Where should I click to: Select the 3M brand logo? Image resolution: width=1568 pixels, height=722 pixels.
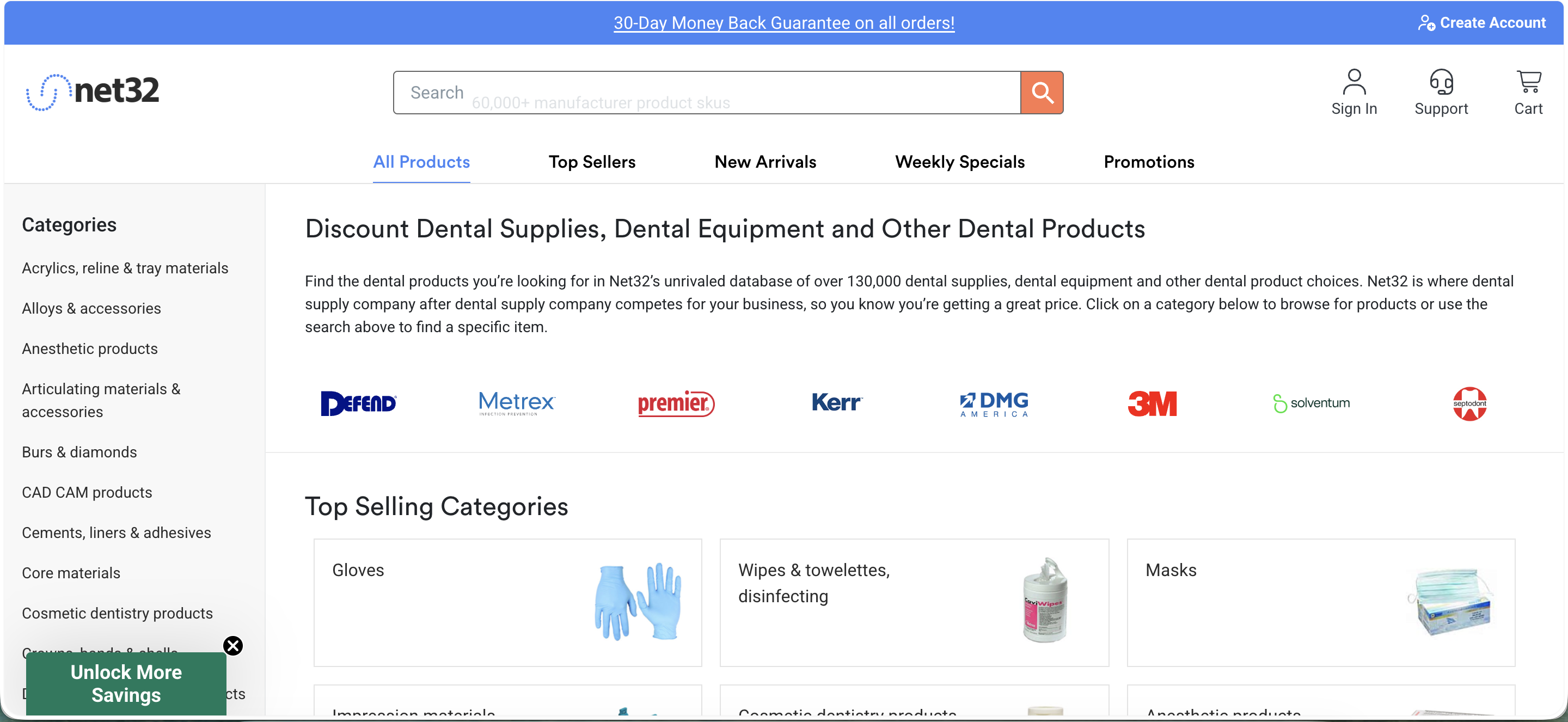point(1151,403)
